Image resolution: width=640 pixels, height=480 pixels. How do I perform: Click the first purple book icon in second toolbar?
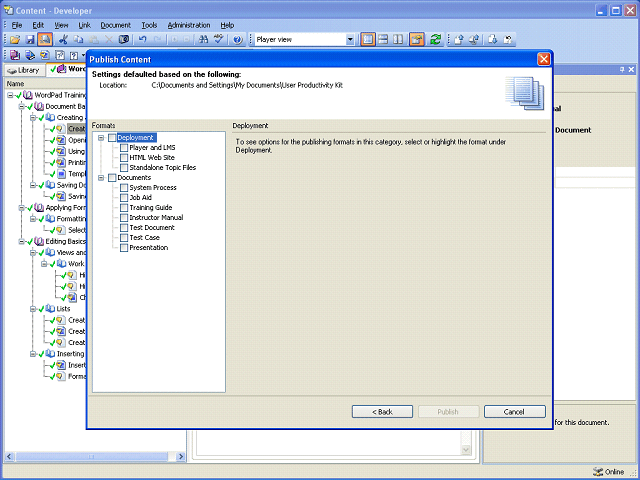(x=15, y=55)
